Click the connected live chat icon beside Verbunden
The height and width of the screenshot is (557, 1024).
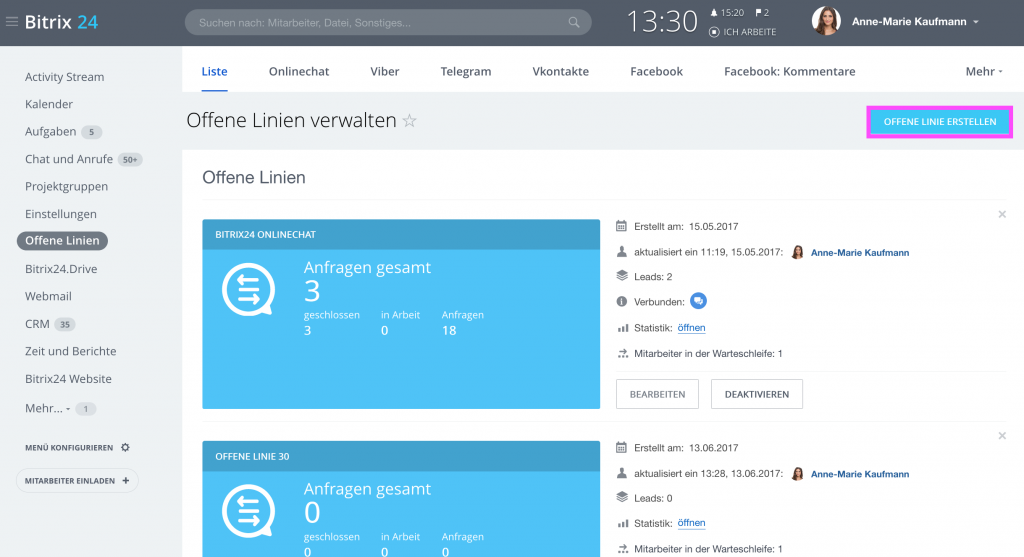(x=698, y=301)
